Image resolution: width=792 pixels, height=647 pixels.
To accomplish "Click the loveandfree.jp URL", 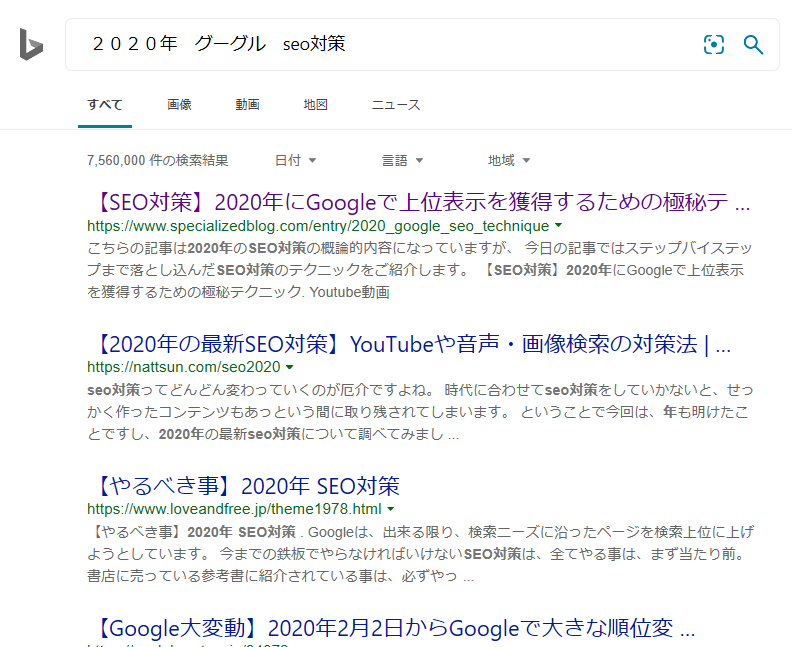I will click(x=234, y=509).
